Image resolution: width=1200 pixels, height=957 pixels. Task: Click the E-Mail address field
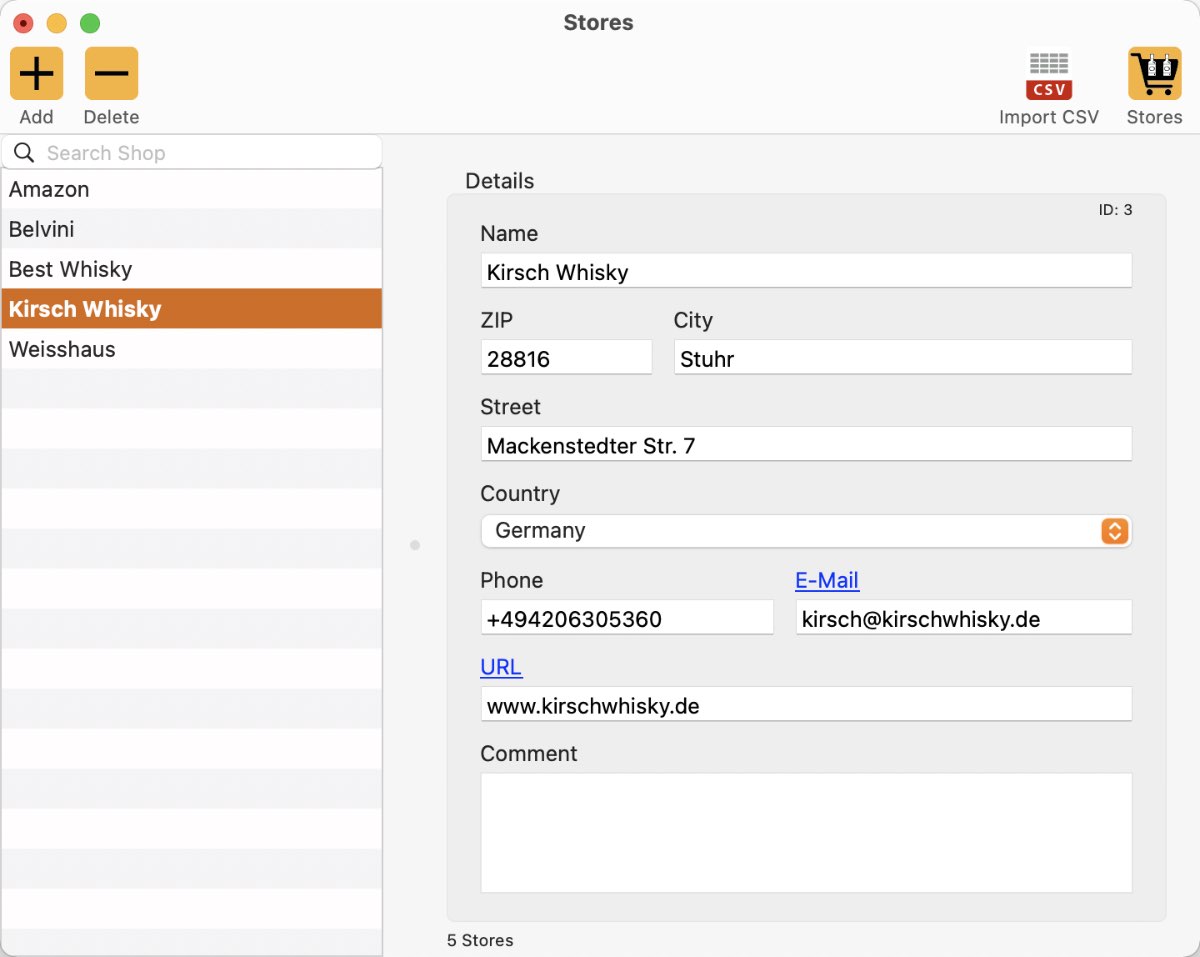(x=964, y=618)
